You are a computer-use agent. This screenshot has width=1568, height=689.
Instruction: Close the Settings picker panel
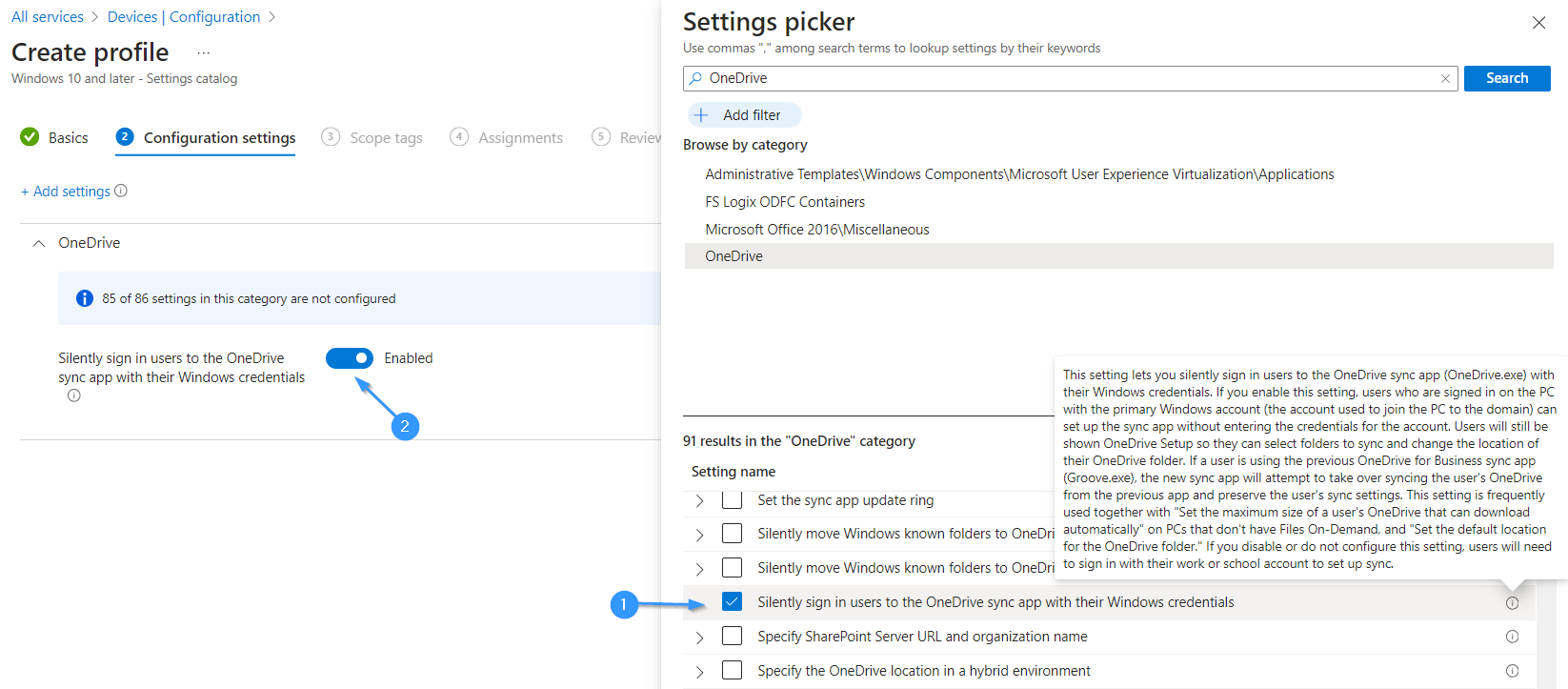point(1538,23)
